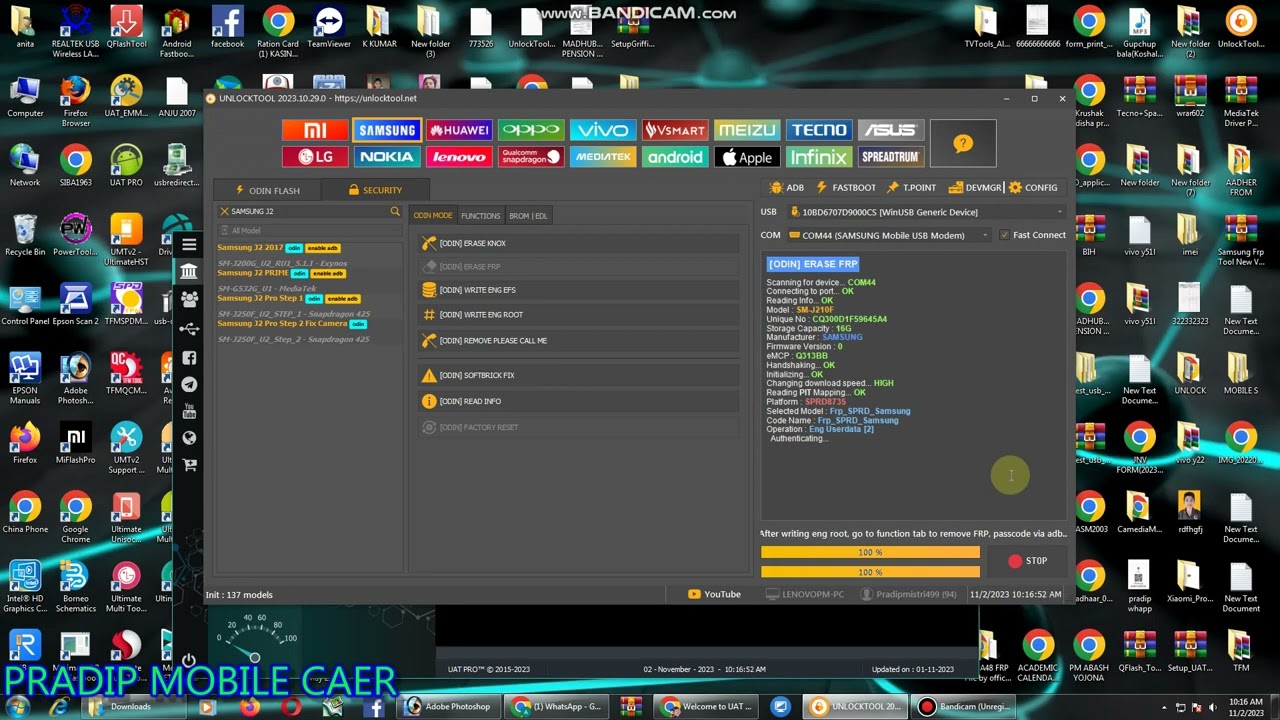Open the ADB toolbar item

click(x=788, y=188)
